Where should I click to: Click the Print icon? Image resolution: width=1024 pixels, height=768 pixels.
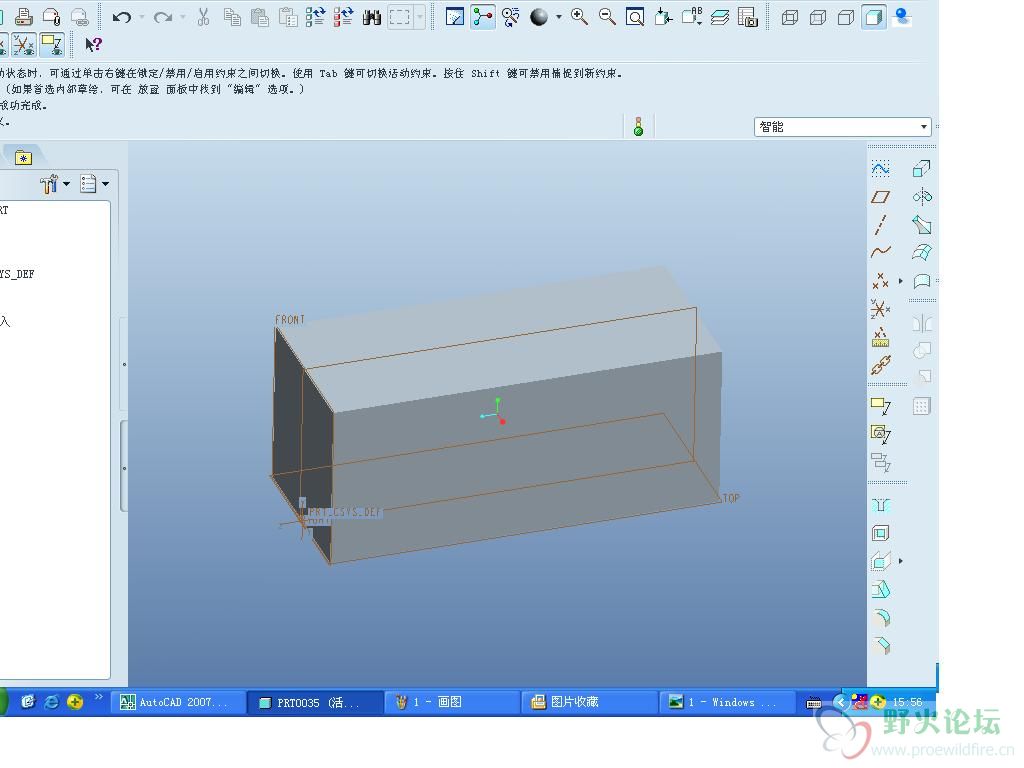[24, 16]
